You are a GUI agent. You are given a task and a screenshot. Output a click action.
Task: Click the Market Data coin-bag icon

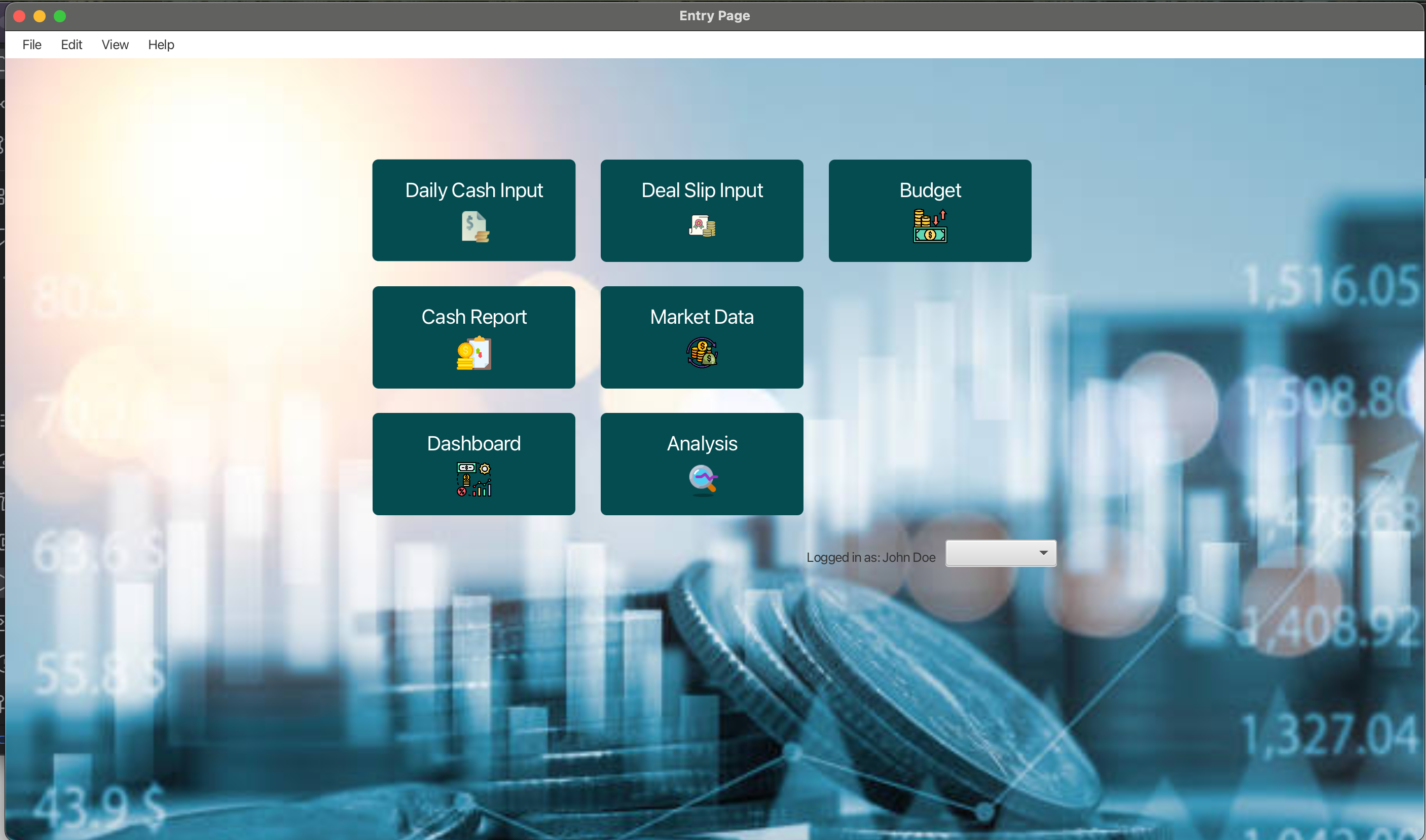coord(702,353)
